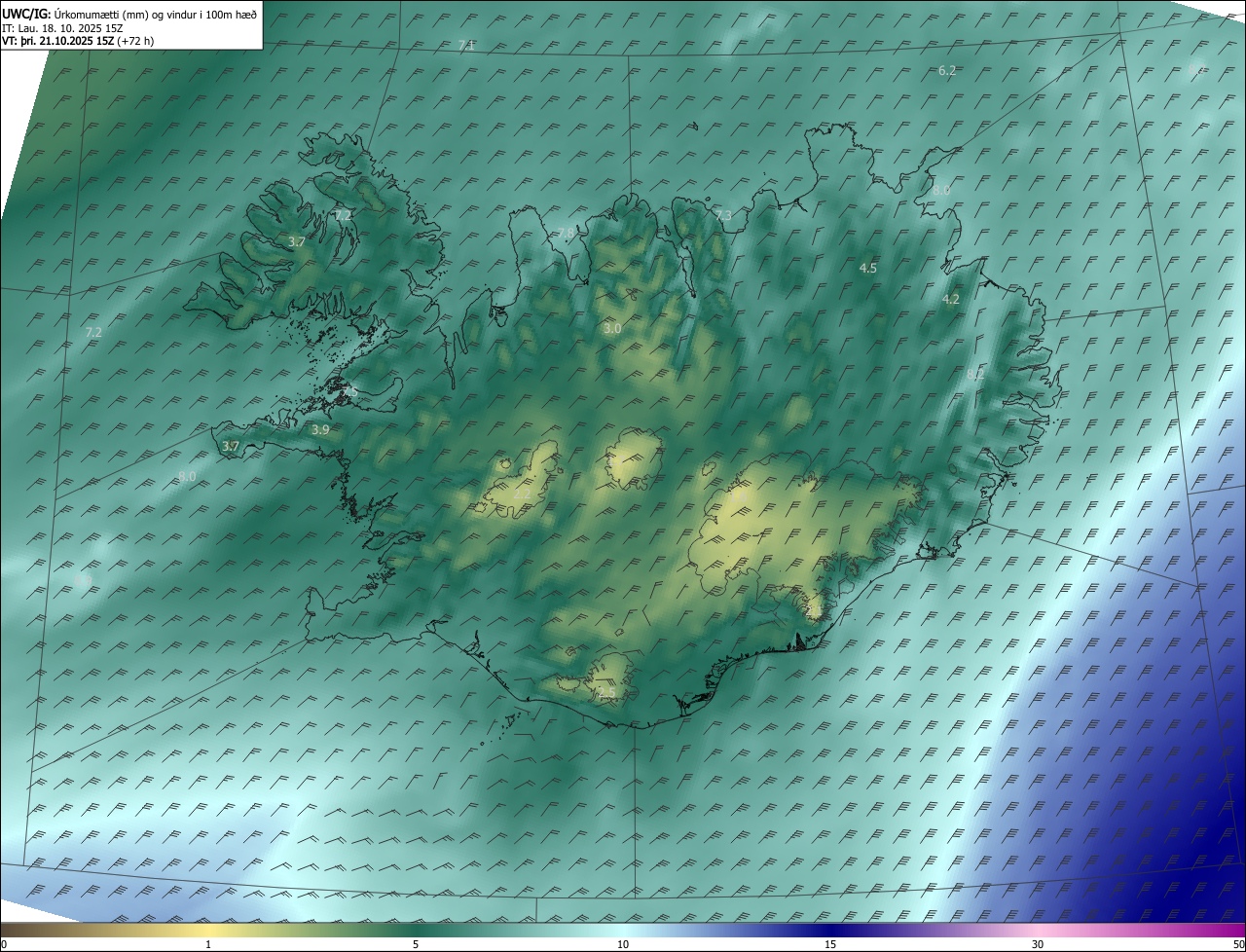Click the 0 tick on the color scale

tap(4, 944)
